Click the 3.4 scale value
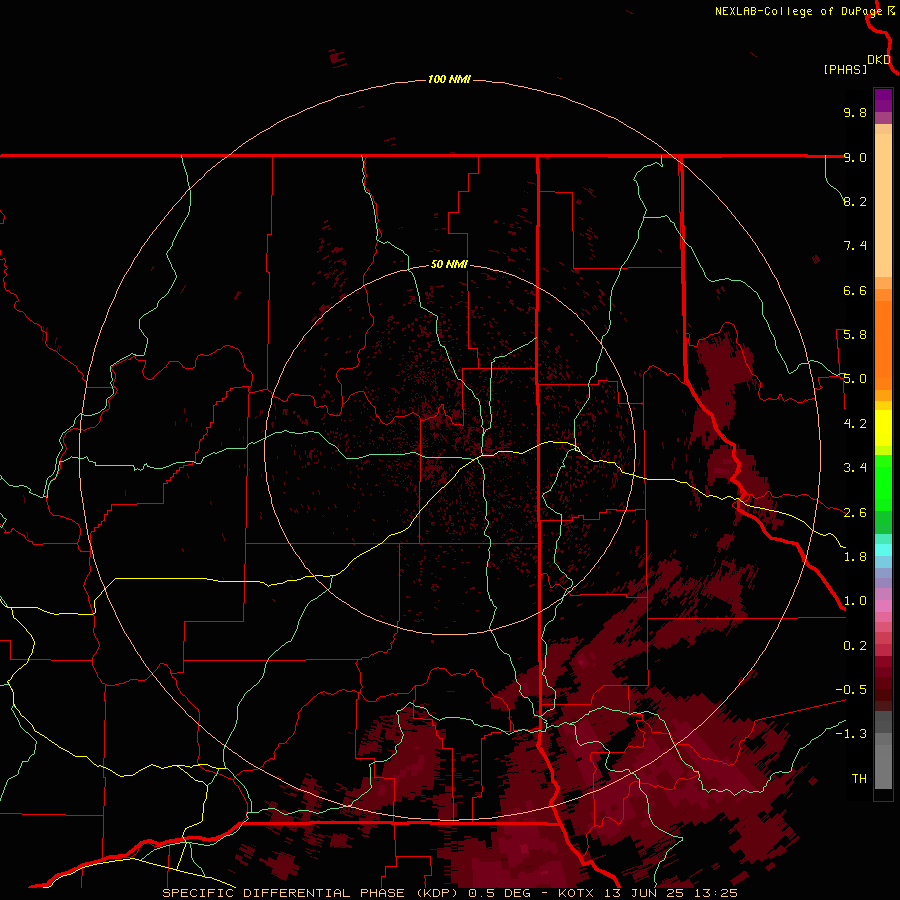The image size is (900, 900). [x=855, y=468]
